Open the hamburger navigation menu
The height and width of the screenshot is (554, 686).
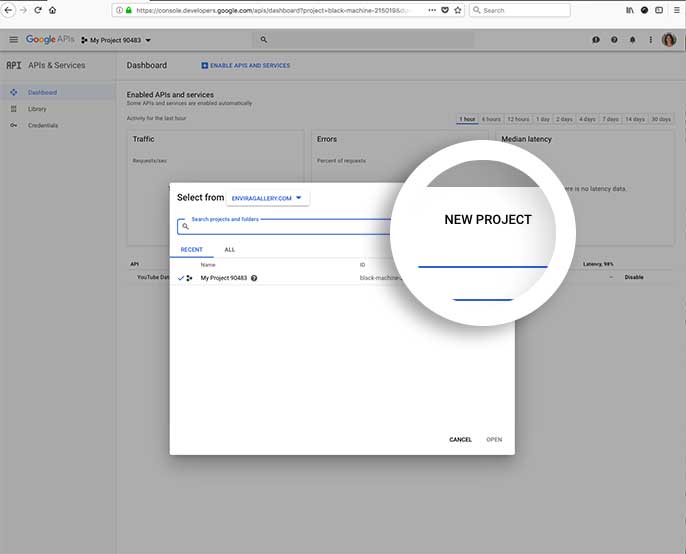coord(13,40)
